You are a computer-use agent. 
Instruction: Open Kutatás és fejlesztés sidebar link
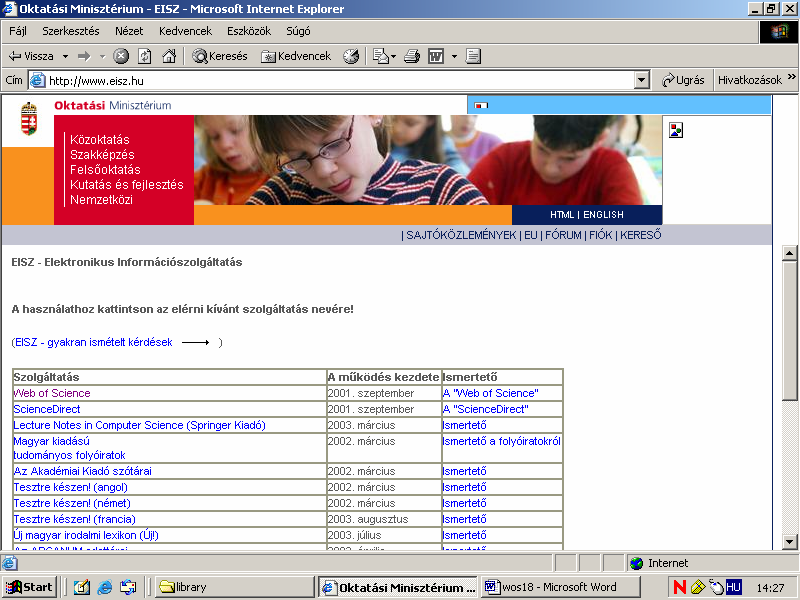[127, 185]
